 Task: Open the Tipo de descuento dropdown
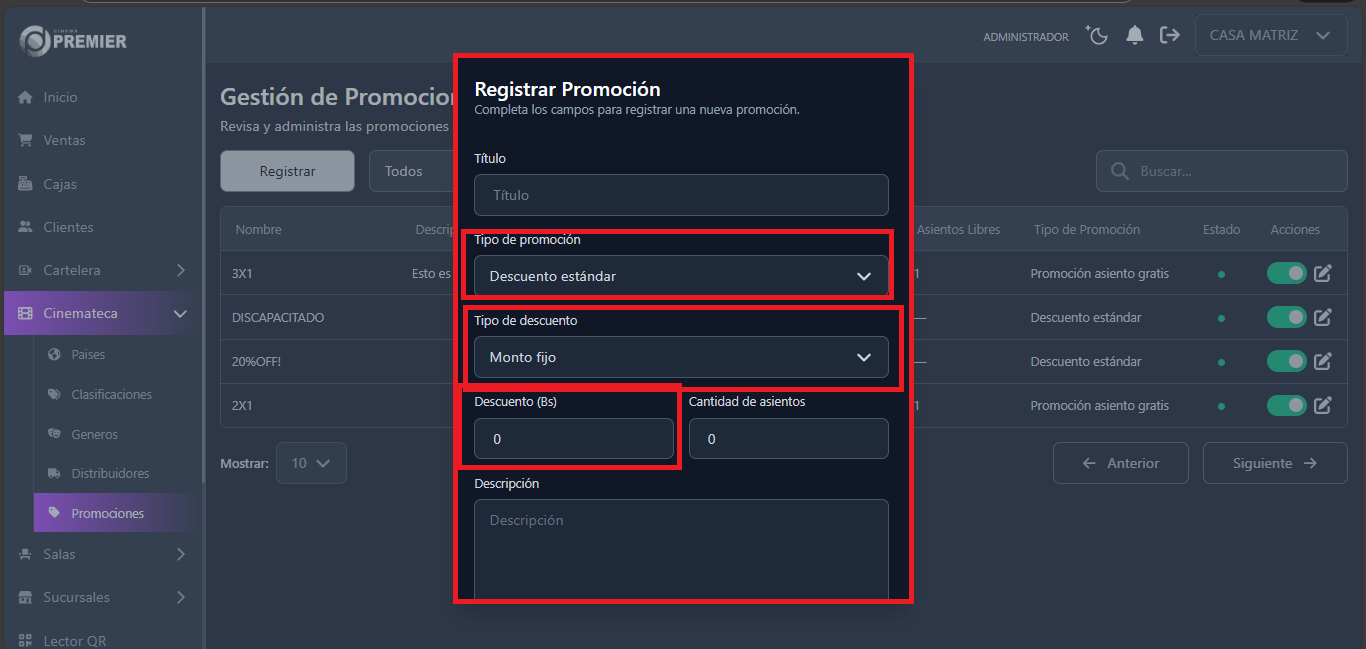(681, 357)
